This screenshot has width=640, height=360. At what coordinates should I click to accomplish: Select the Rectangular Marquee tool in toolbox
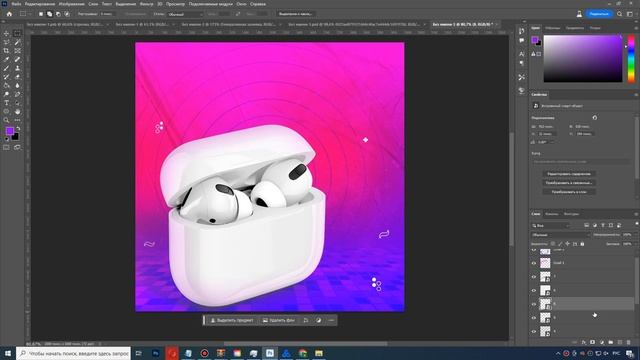click(x=17, y=33)
